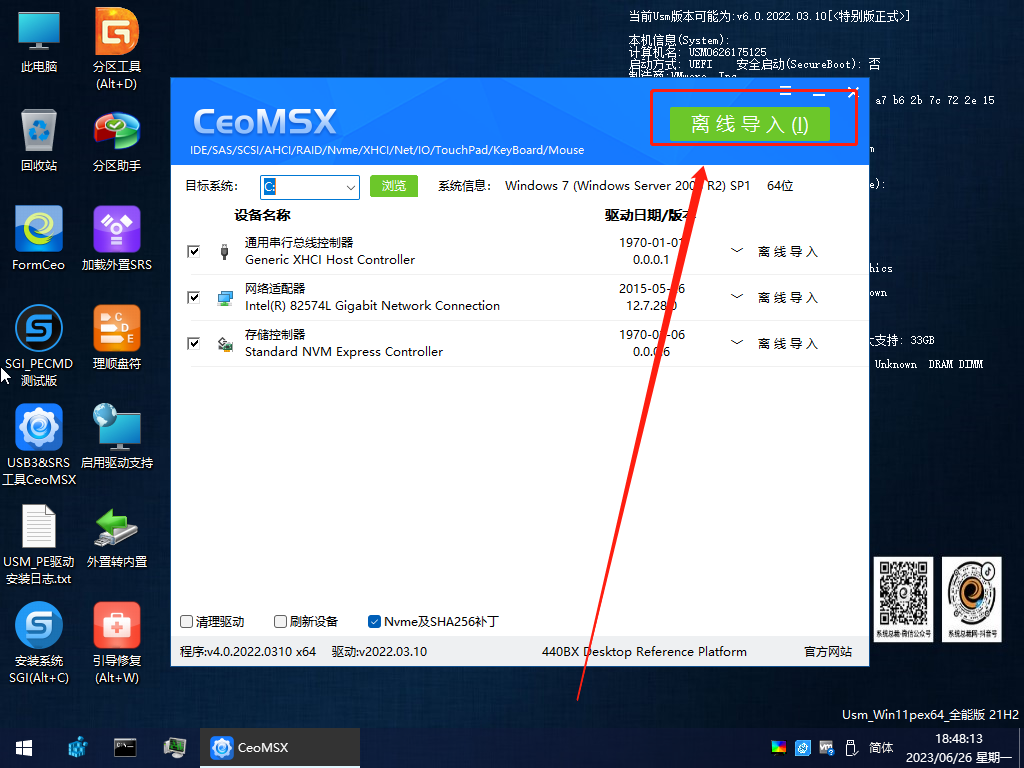Switch input method via 简体 indicator
This screenshot has width=1024, height=768.
tap(881, 748)
